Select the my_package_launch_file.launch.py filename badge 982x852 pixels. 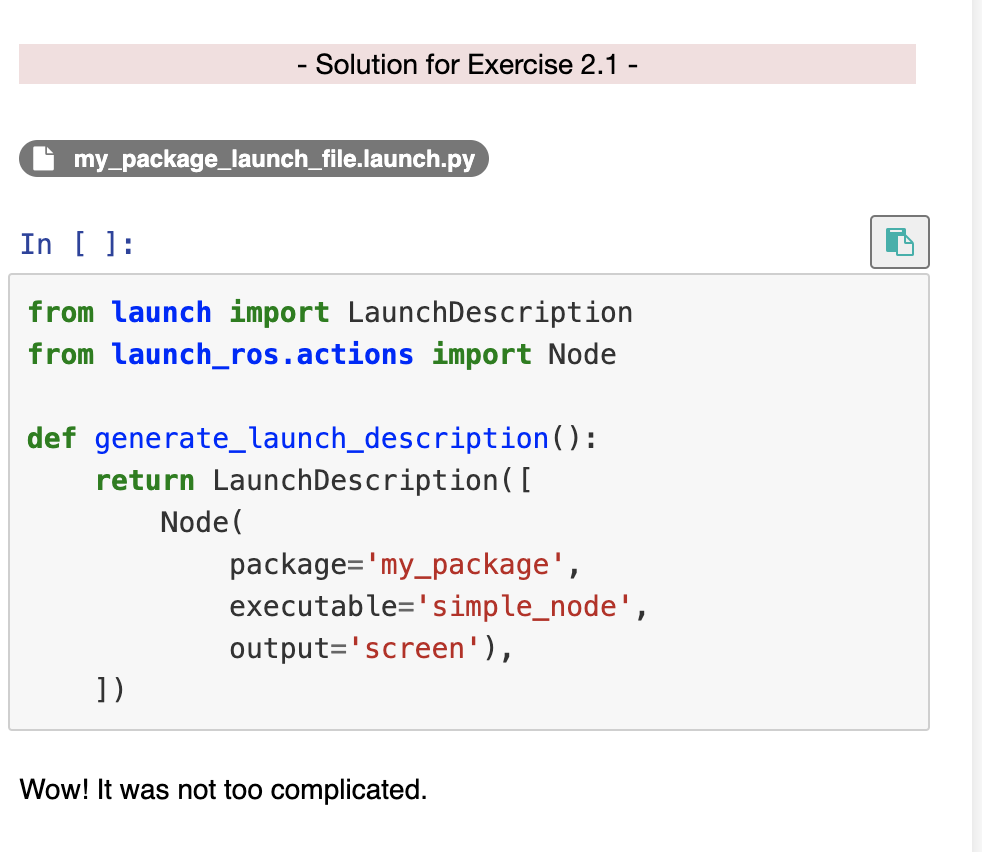coord(254,158)
